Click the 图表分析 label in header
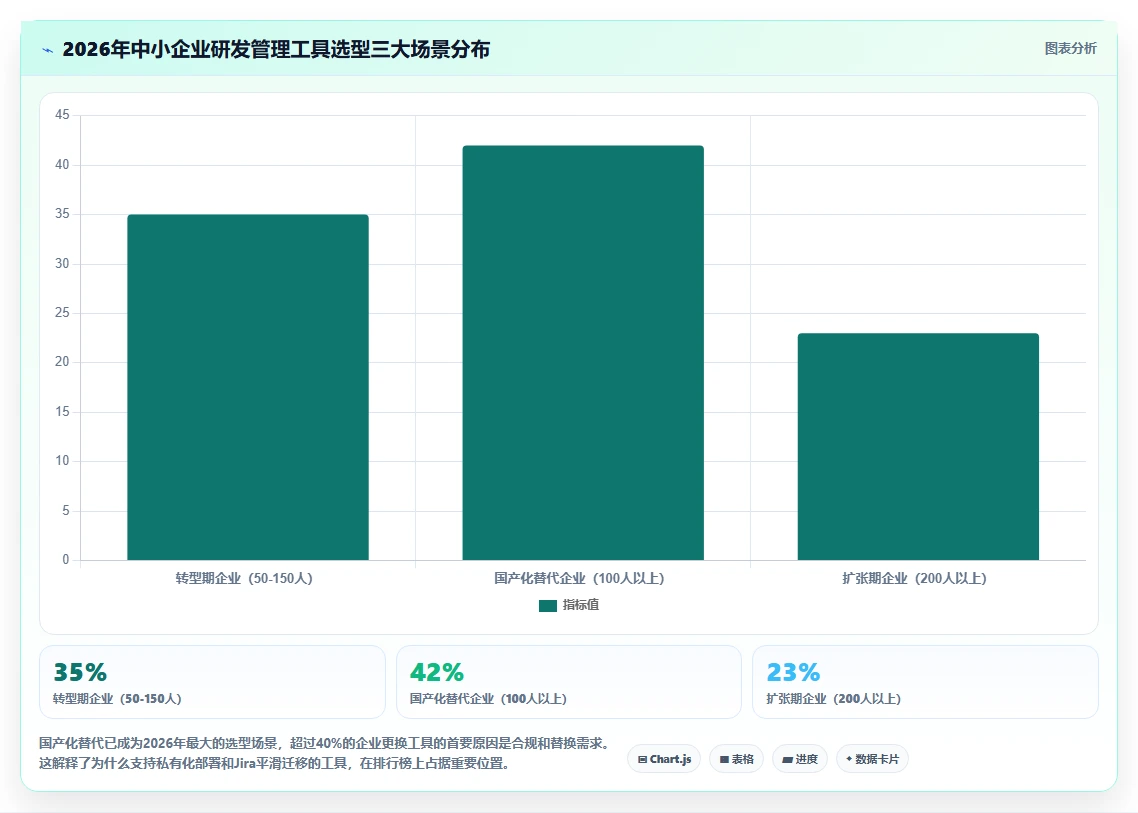The height and width of the screenshot is (813, 1138). click(x=1071, y=49)
